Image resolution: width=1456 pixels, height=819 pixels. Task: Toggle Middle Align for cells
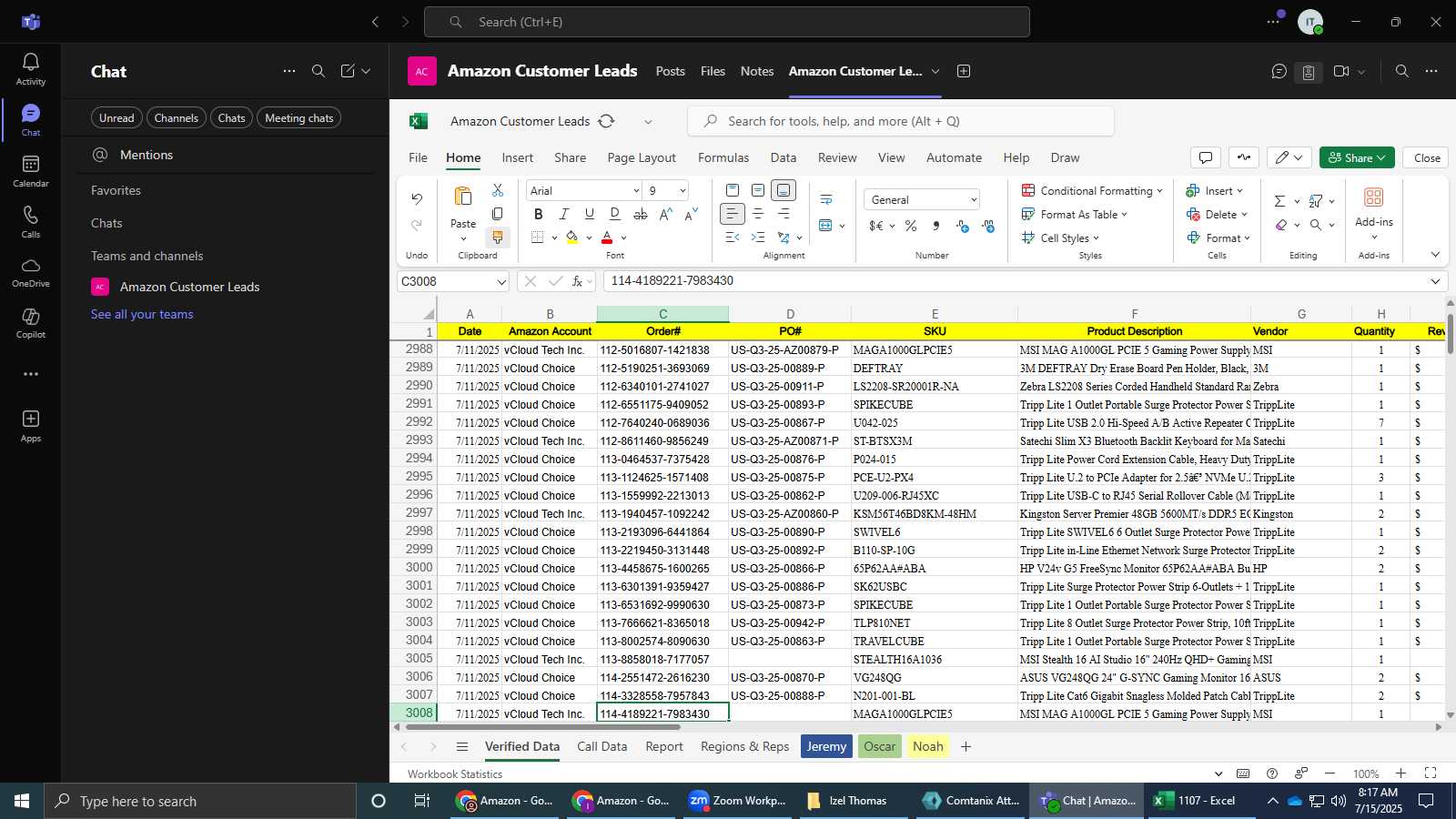[758, 190]
